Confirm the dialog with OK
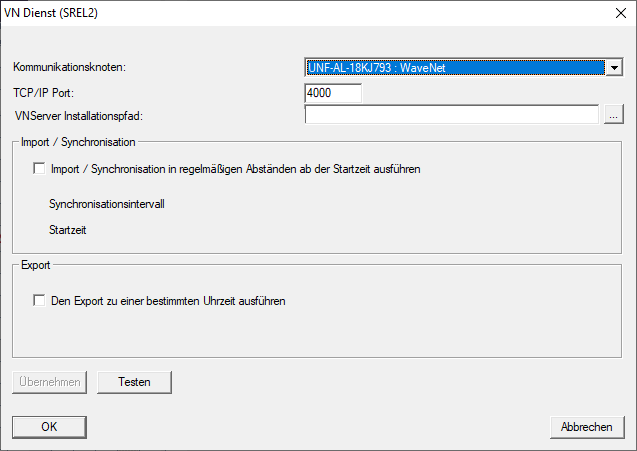The width and height of the screenshot is (637, 451). (x=48, y=427)
